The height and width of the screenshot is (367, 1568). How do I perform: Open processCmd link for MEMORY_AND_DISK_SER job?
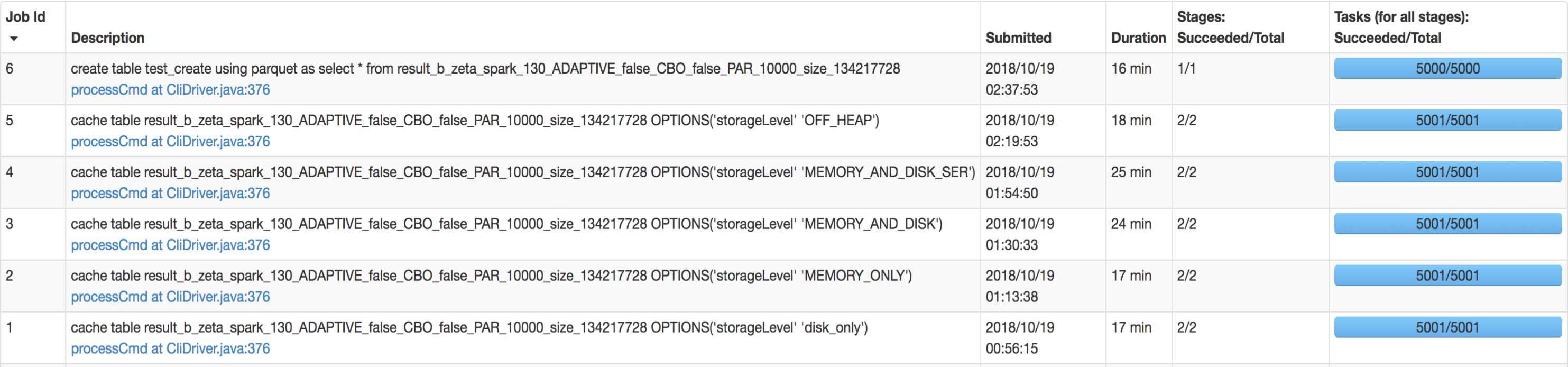coord(170,193)
